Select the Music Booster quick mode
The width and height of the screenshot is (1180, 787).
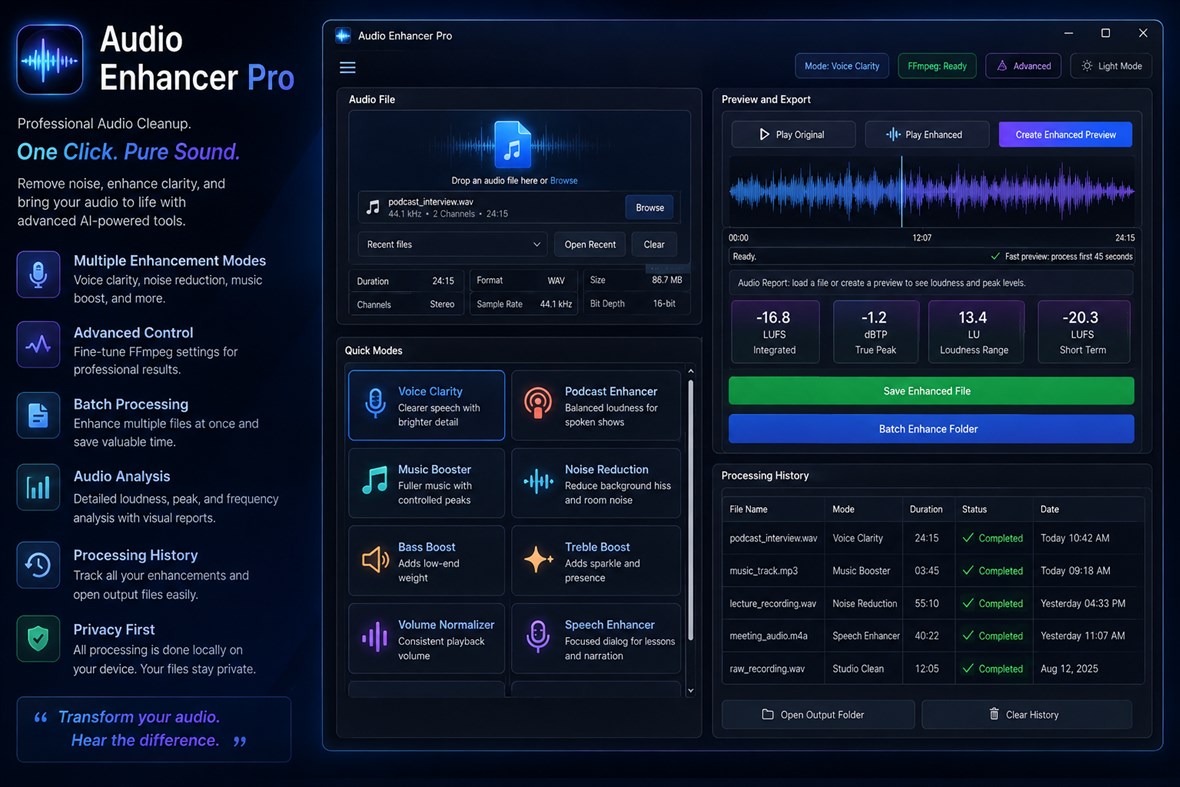(x=427, y=483)
